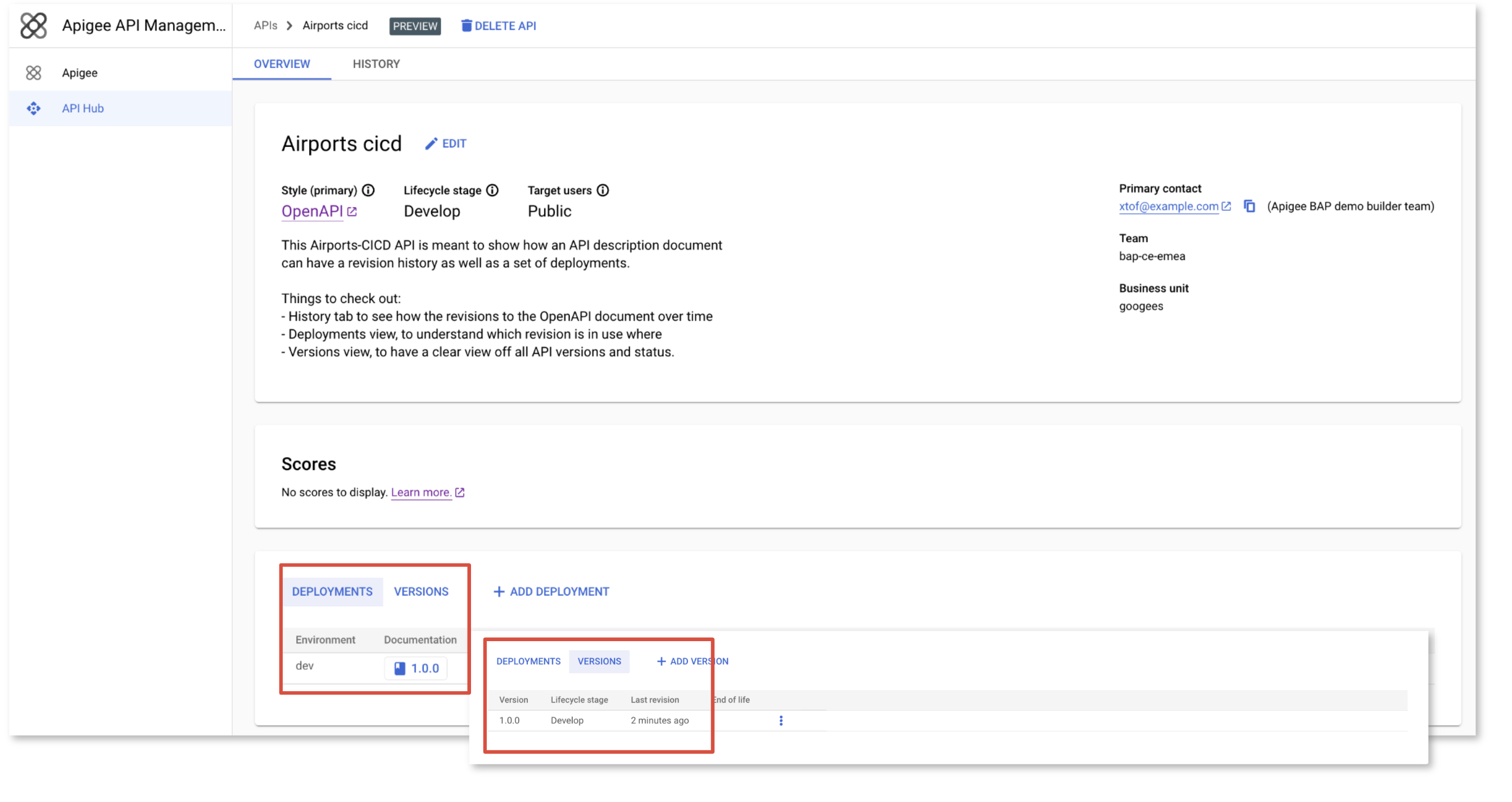Open the xtof@example.com contact link
The height and width of the screenshot is (802, 1512).
1168,206
